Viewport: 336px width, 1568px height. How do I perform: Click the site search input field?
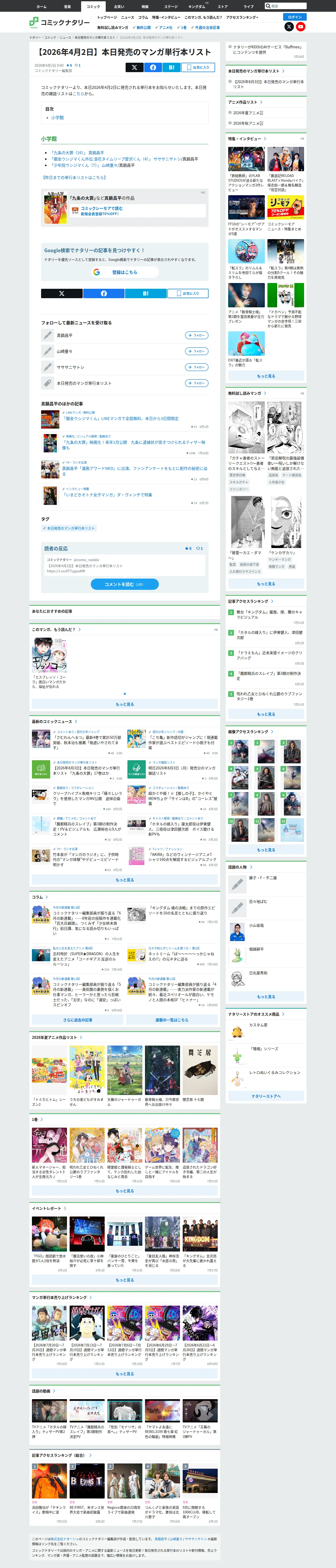285,6
